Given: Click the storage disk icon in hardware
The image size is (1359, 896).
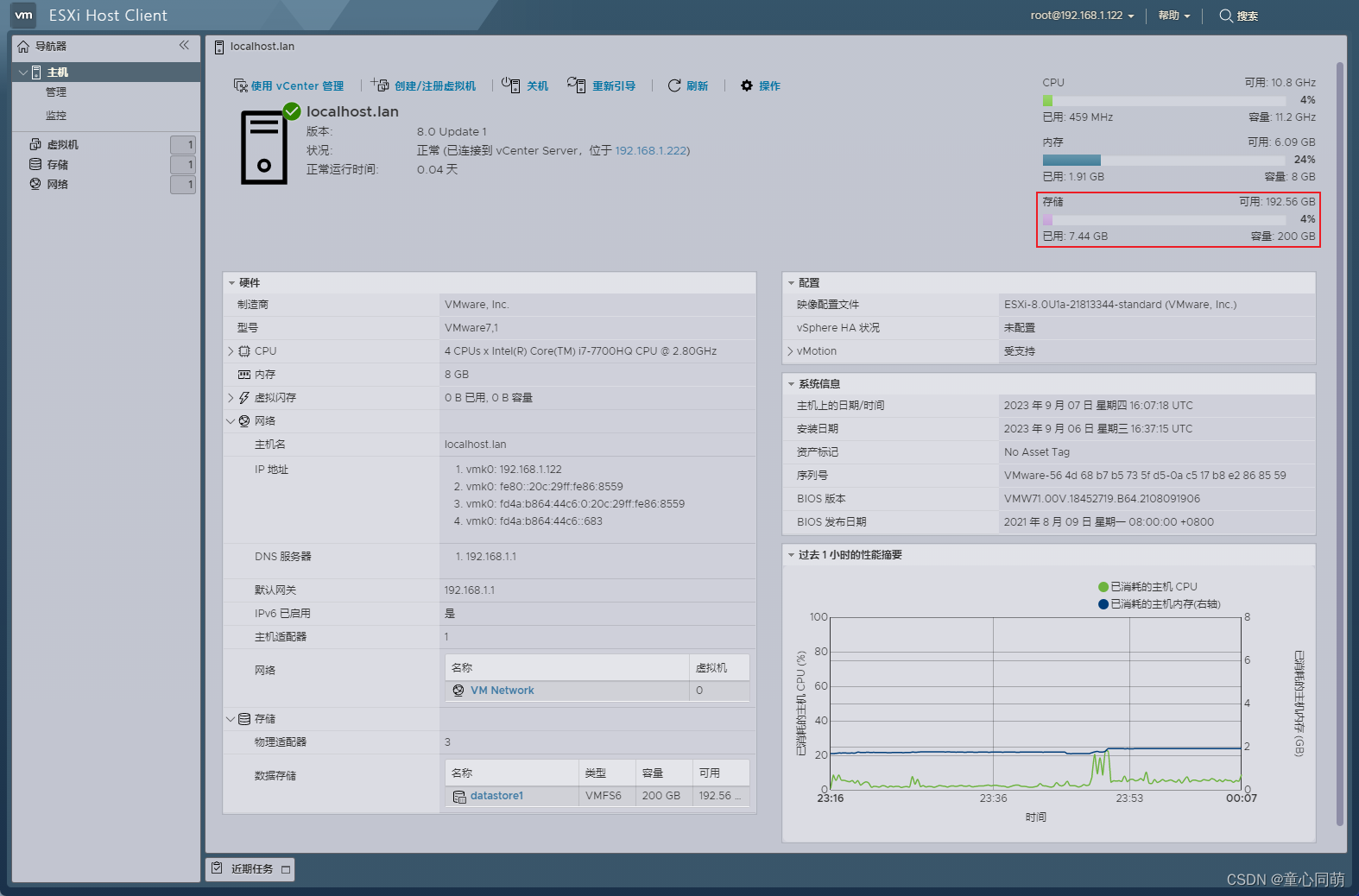Looking at the screenshot, I should [244, 719].
